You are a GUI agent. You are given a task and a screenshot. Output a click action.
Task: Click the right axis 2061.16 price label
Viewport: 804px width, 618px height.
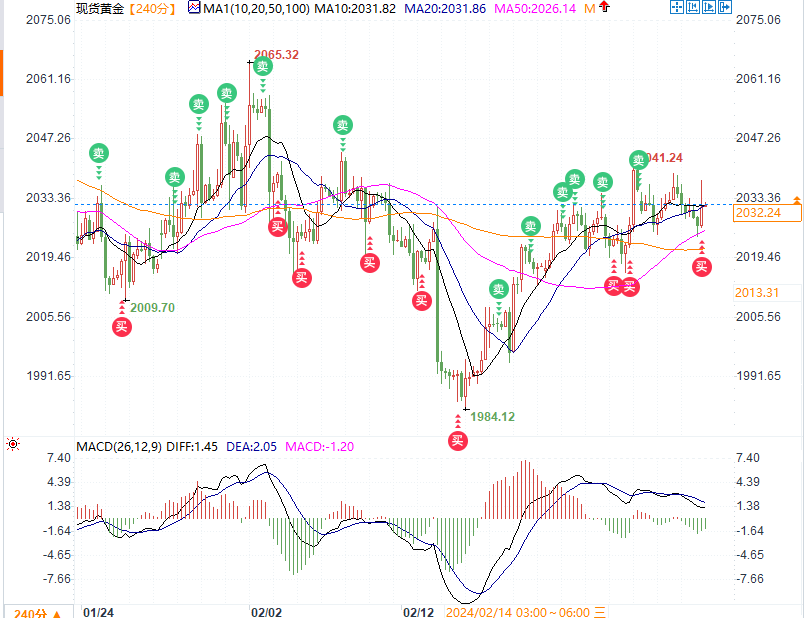[x=758, y=79]
